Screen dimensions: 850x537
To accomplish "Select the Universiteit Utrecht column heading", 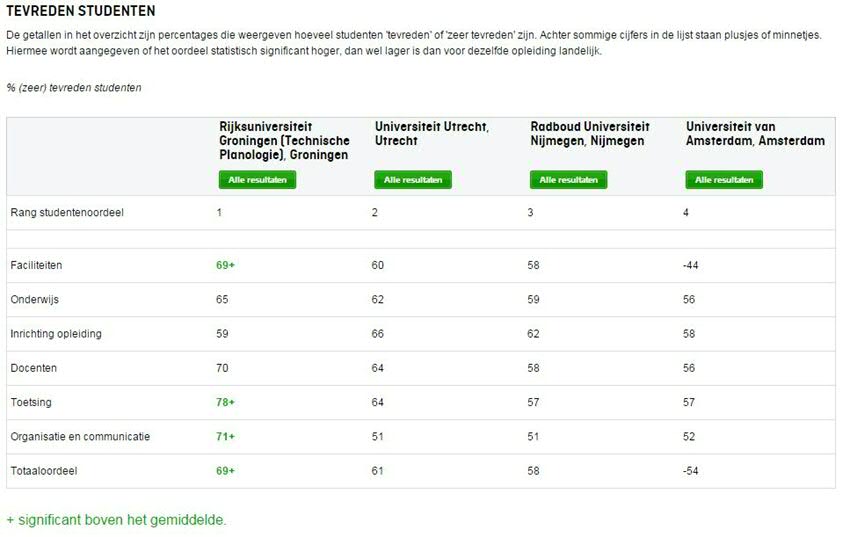I will click(432, 134).
